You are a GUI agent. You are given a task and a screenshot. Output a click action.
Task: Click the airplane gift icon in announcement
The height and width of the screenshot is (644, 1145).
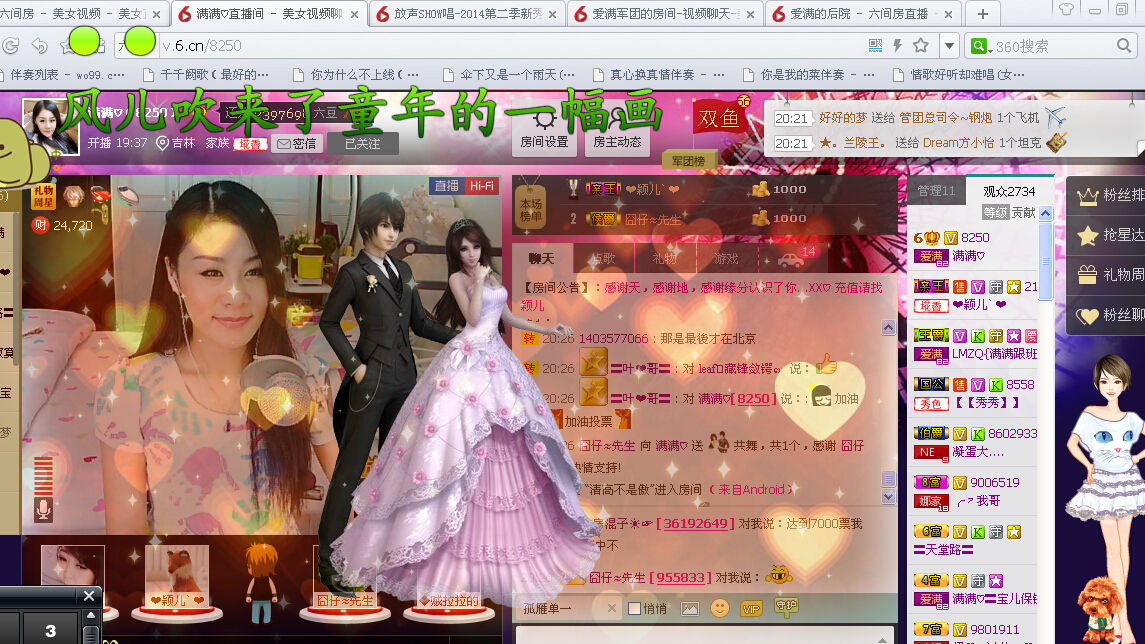pos(1055,117)
